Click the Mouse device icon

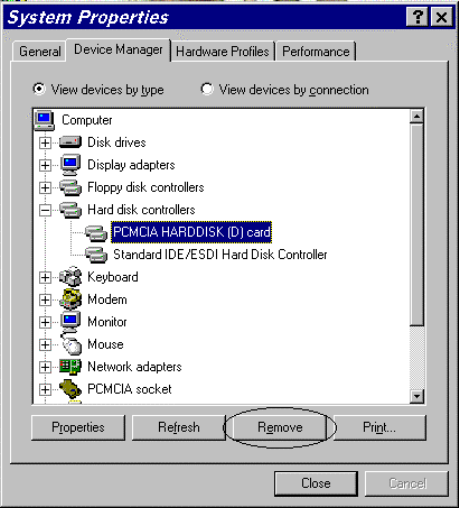(71, 344)
